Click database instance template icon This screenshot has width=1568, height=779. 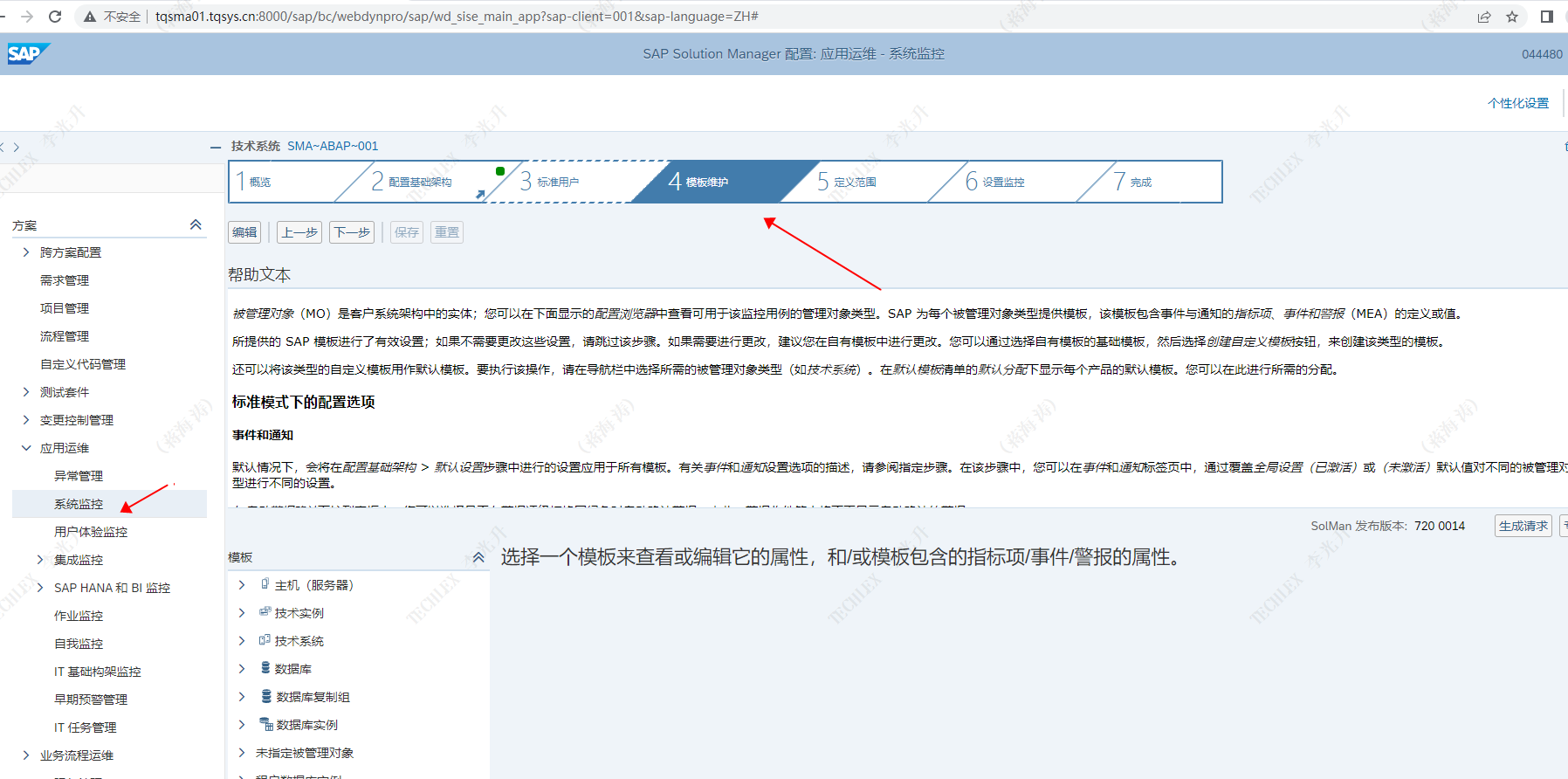(x=266, y=724)
